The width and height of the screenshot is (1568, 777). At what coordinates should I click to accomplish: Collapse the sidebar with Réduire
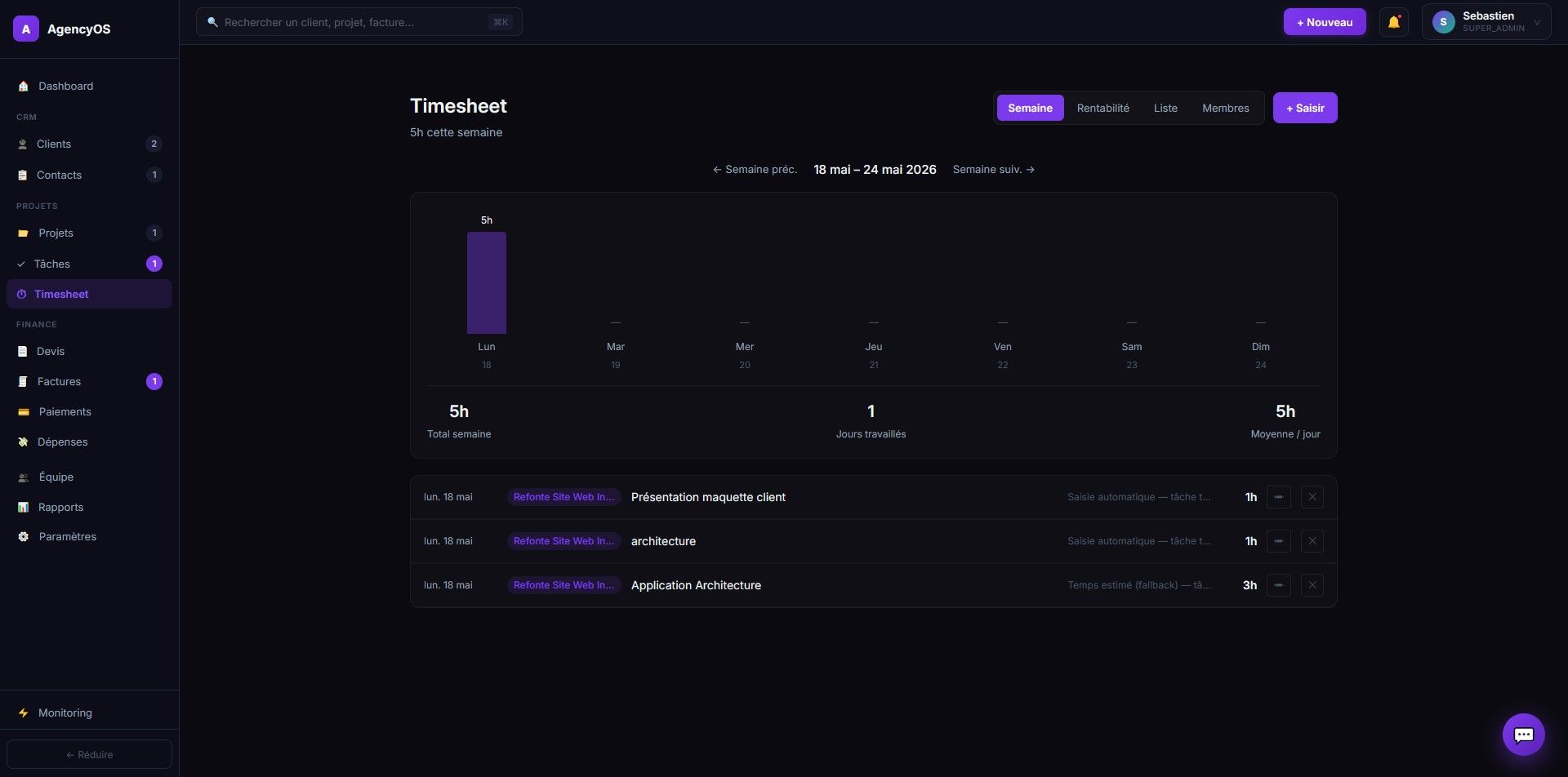coord(89,754)
